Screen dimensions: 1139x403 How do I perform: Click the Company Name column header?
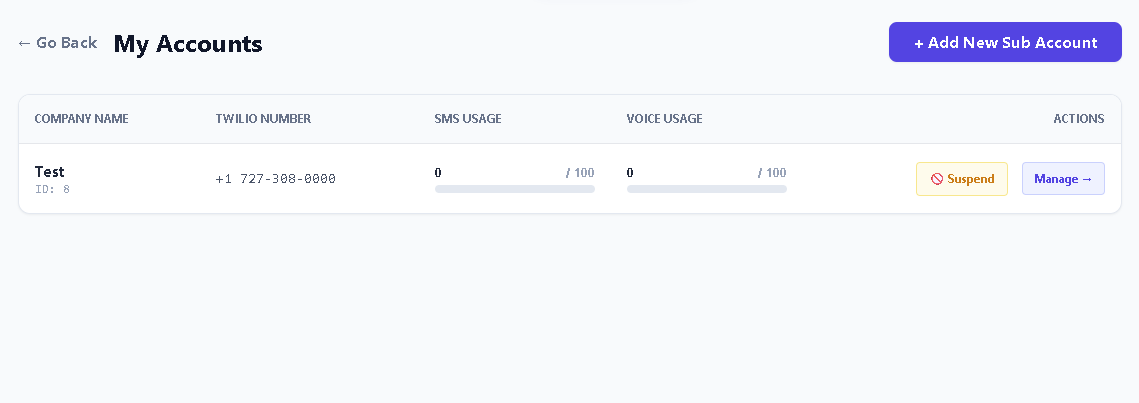pos(81,118)
